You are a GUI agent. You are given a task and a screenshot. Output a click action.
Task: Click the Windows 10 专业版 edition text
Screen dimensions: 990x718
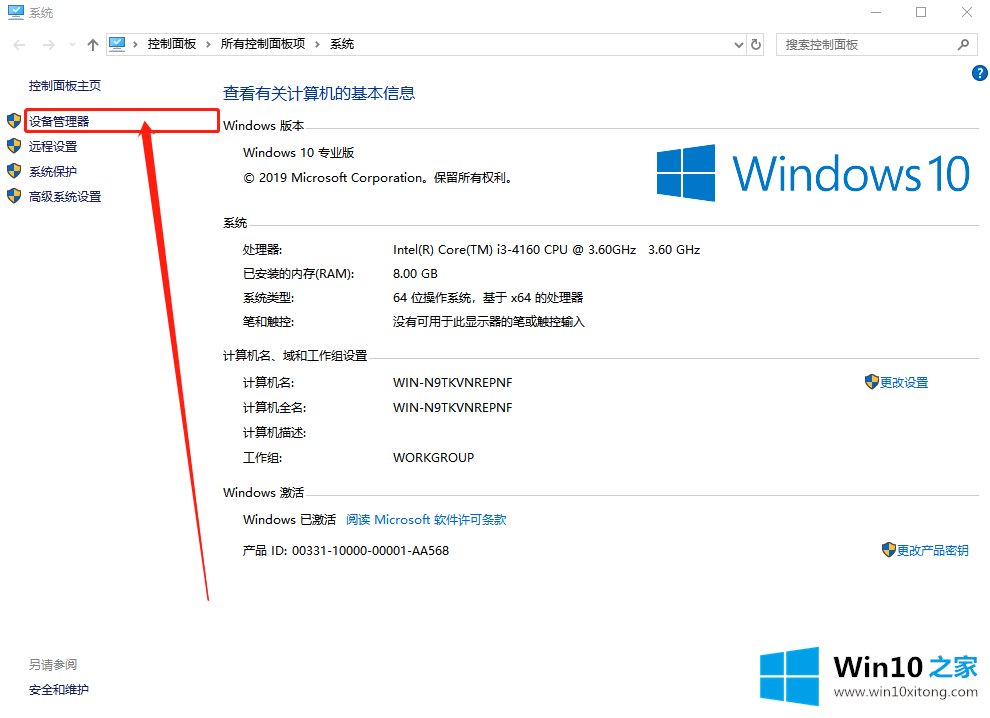pyautogui.click(x=299, y=153)
